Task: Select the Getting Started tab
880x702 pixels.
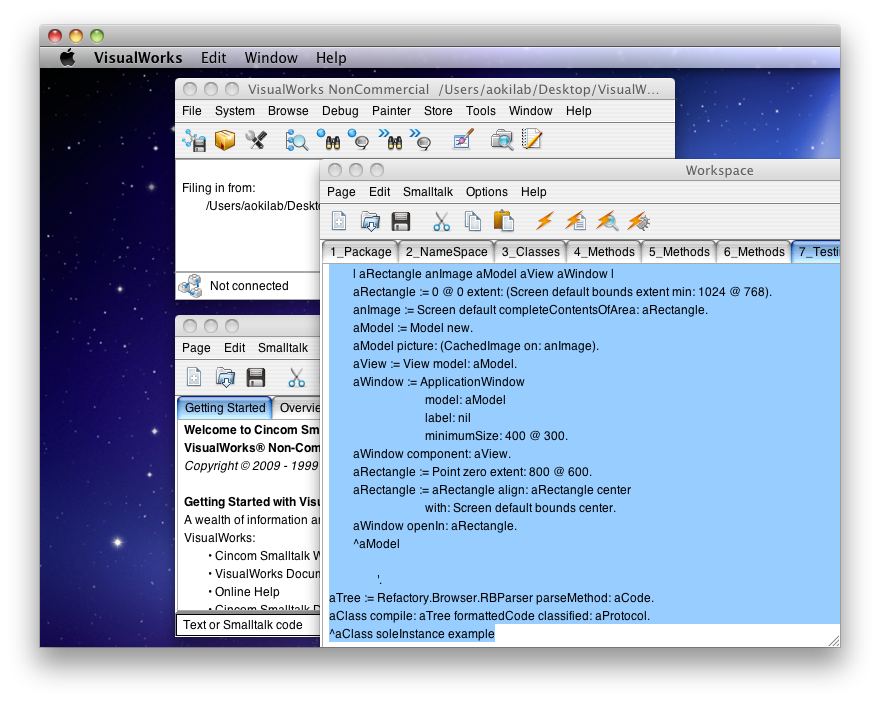Action: click(x=225, y=408)
